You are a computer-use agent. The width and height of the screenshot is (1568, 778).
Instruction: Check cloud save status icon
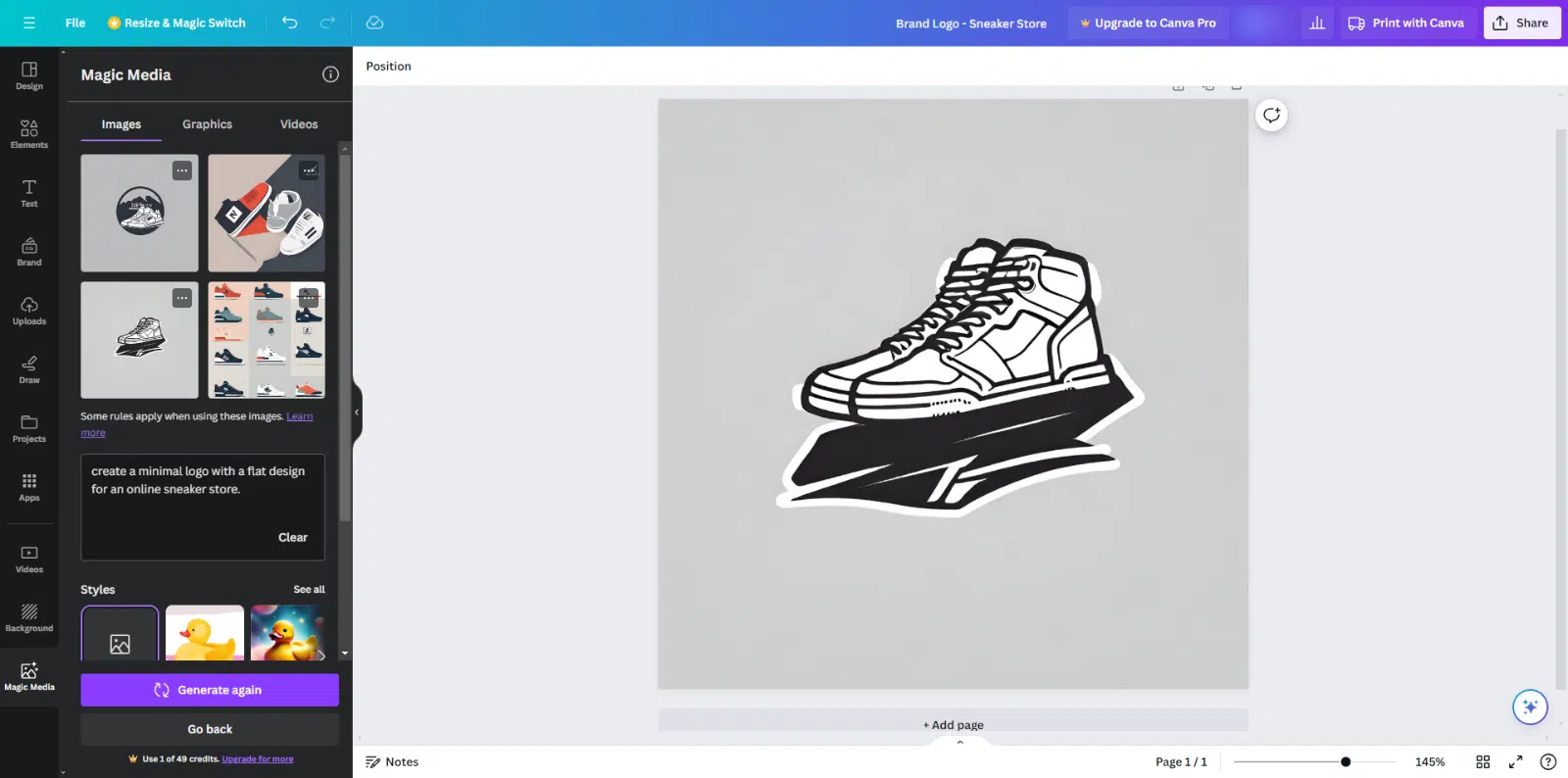(374, 23)
